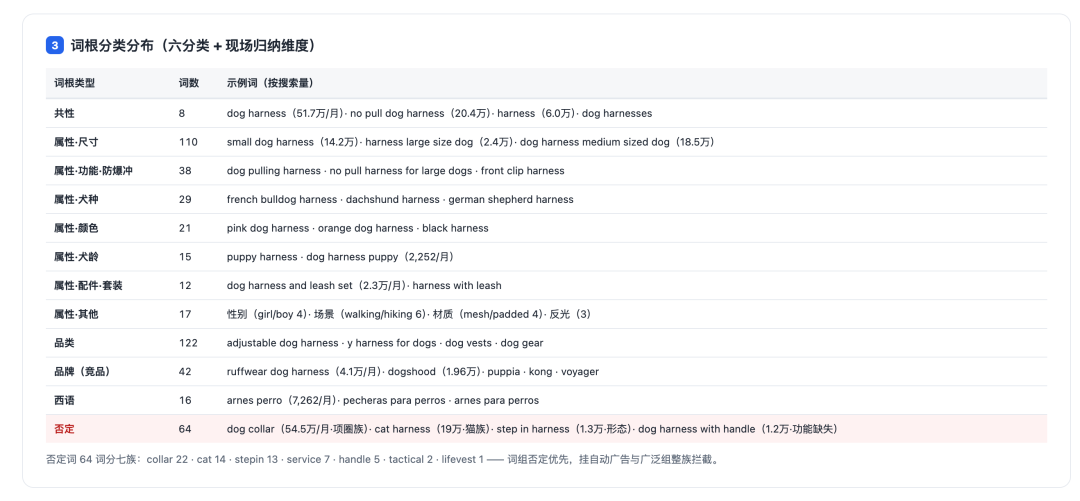This screenshot has height=501, width=1080.
Task: Click the arnes perro（7,262/月）example text
Action: pos(282,400)
